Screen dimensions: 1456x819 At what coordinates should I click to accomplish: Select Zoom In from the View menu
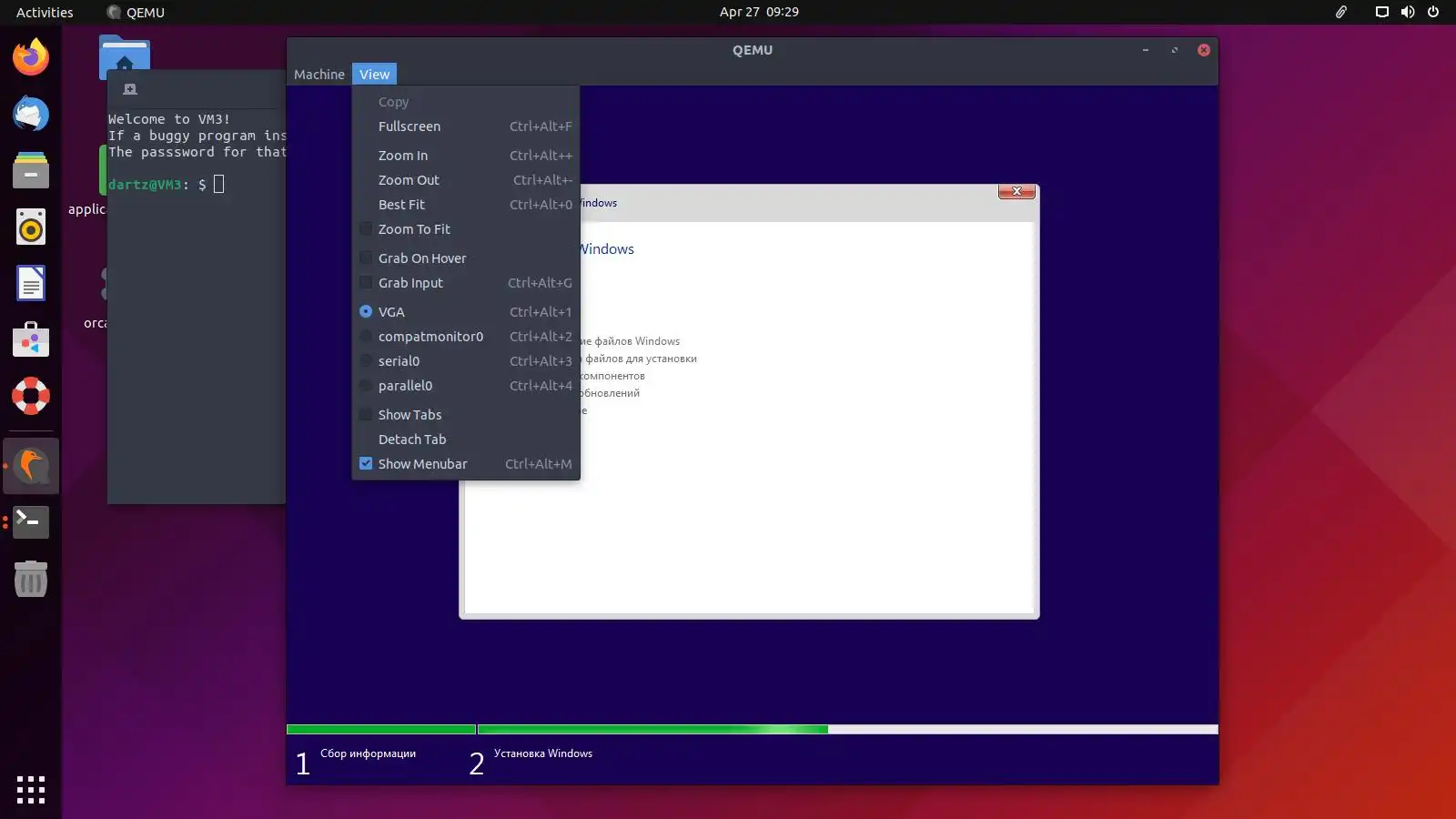click(466, 156)
